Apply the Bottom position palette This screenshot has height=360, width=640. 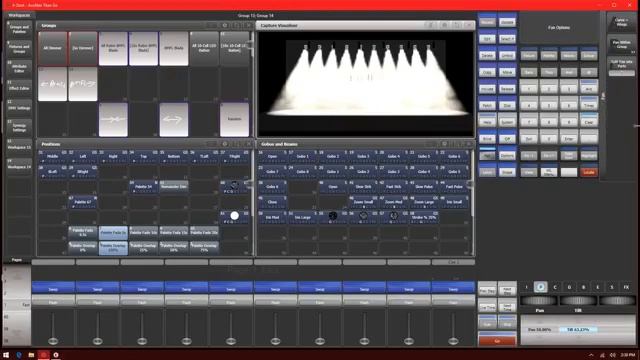click(174, 156)
